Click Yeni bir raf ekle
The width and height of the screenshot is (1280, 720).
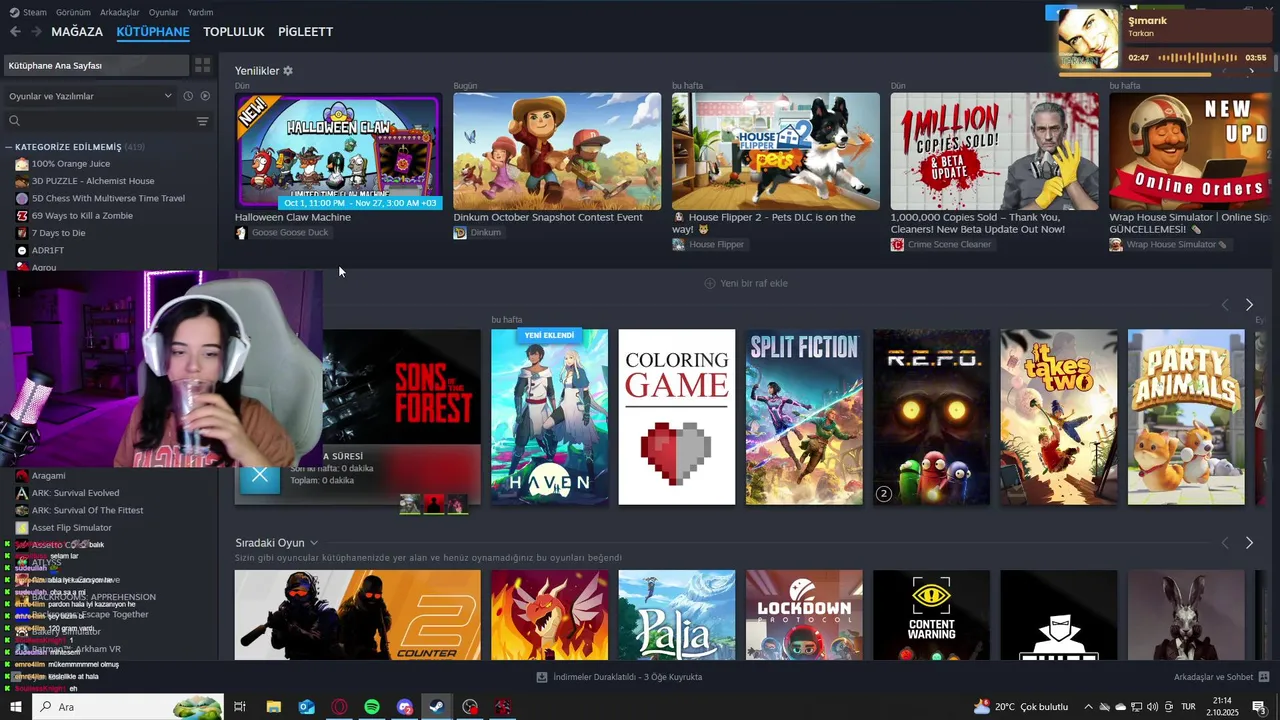746,283
